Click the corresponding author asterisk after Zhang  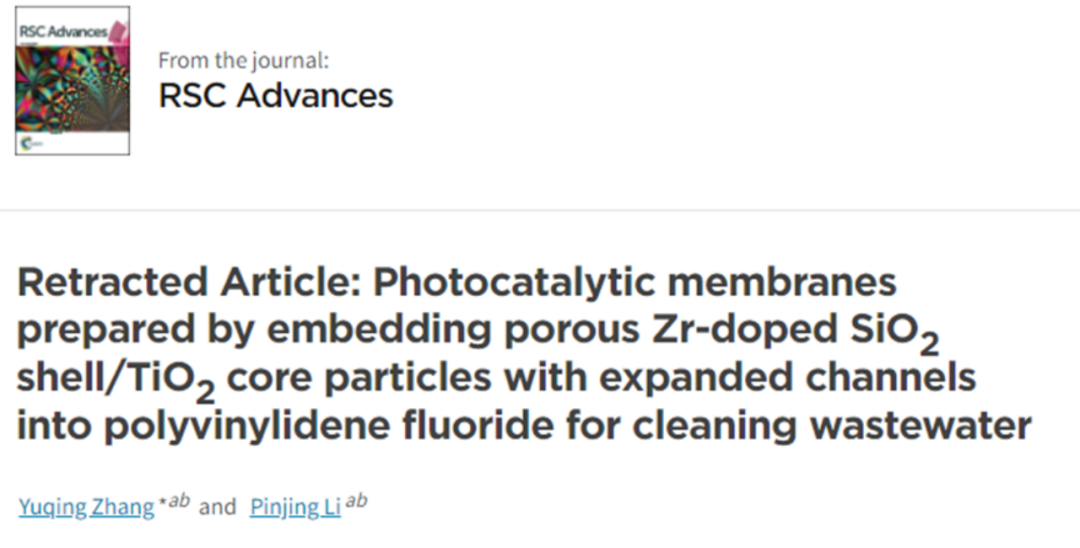click(x=163, y=502)
